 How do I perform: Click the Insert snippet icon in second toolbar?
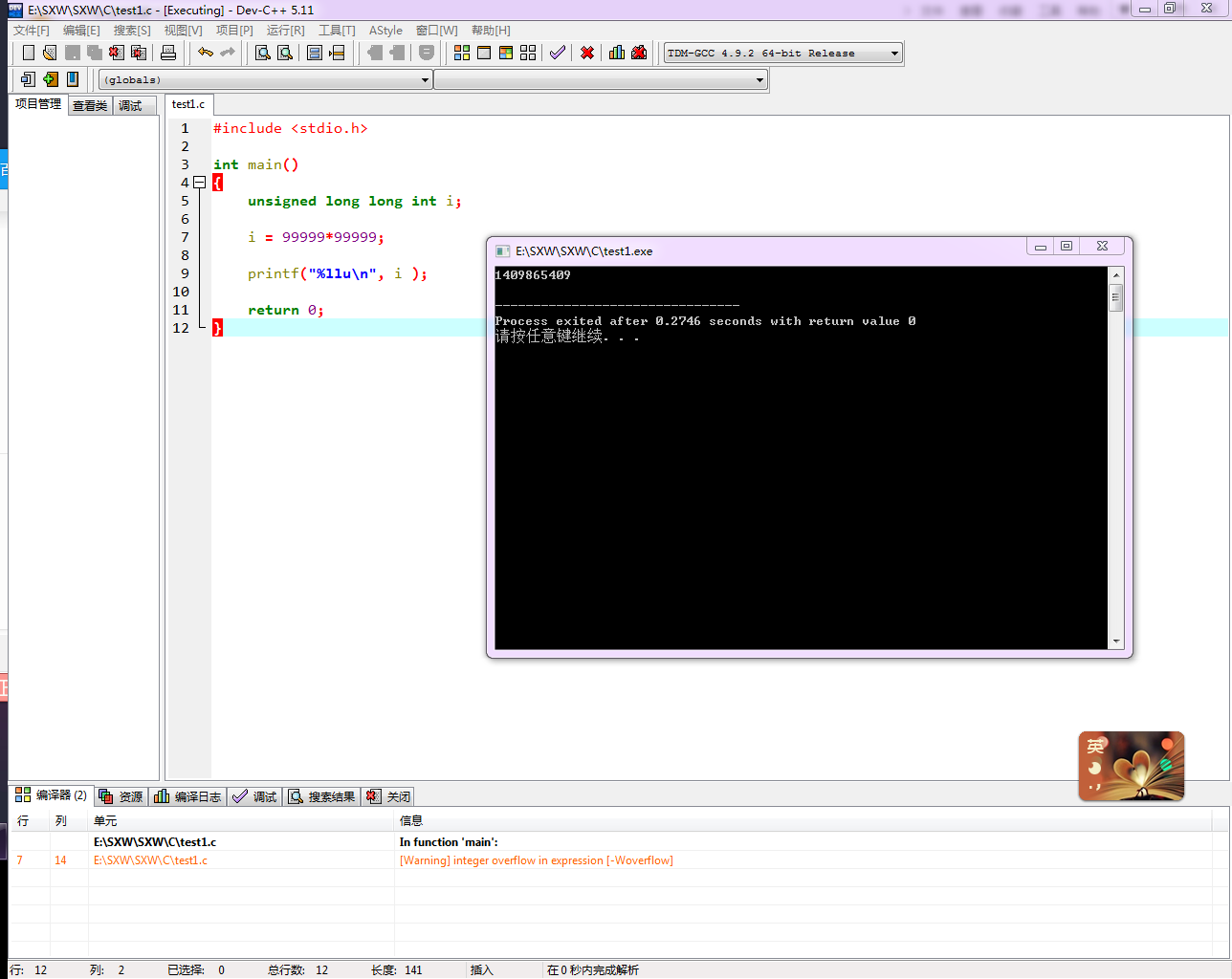click(28, 79)
